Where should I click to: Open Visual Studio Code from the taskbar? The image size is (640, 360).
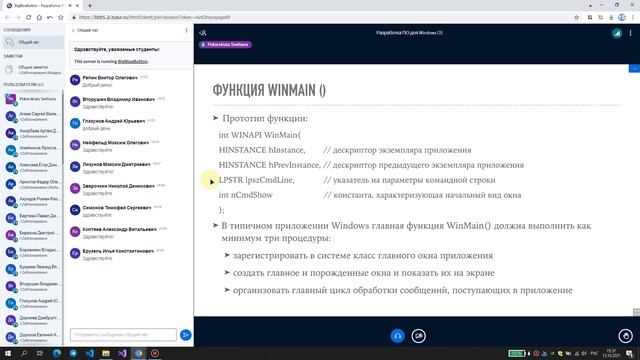click(x=89, y=353)
